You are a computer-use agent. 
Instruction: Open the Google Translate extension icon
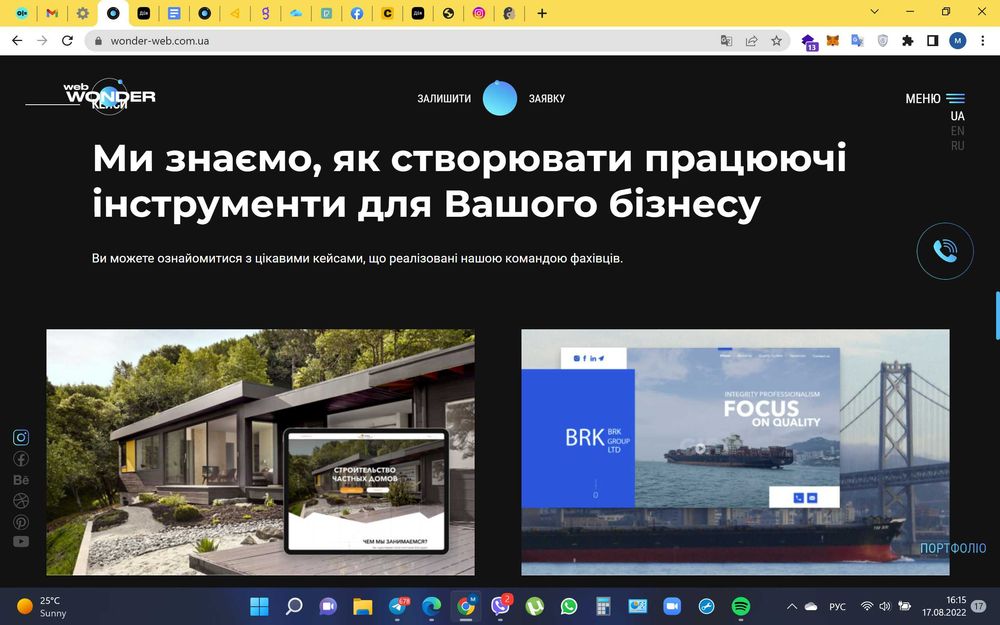(857, 41)
